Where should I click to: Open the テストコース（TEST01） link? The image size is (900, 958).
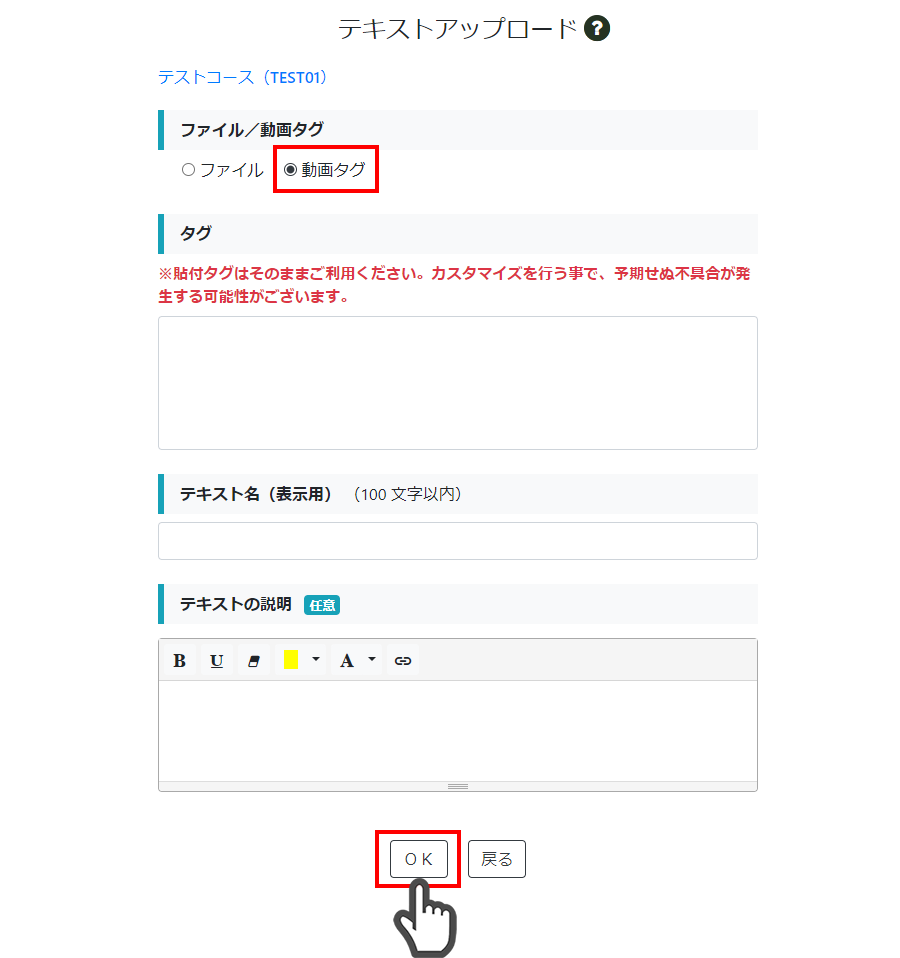(x=243, y=78)
